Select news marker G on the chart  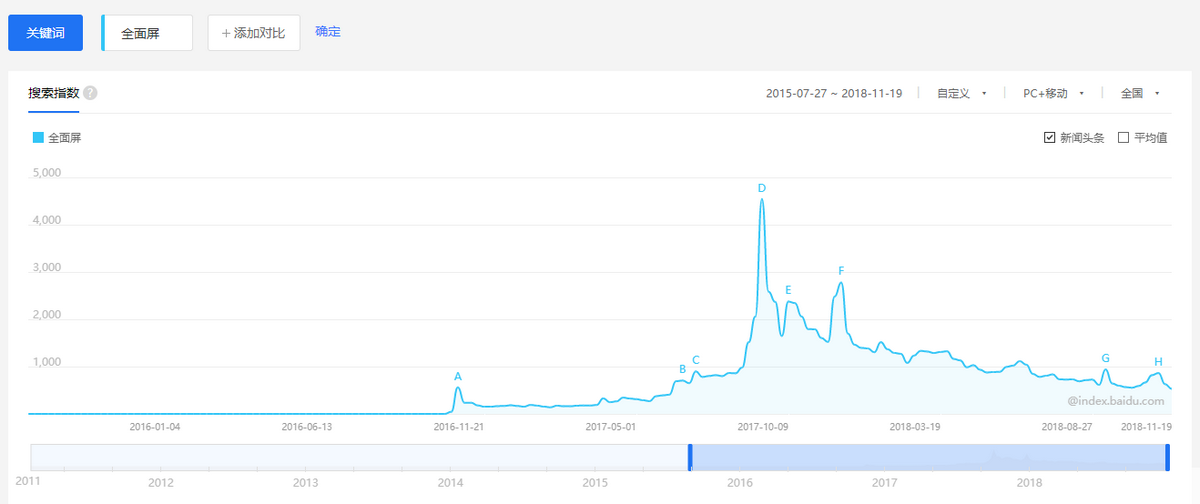pos(1105,358)
